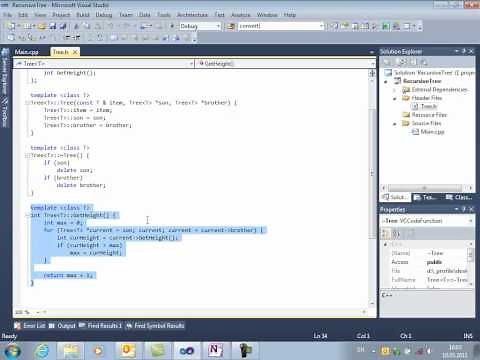Open OneNote from the taskbar
The image size is (480, 360).
(x=215, y=351)
